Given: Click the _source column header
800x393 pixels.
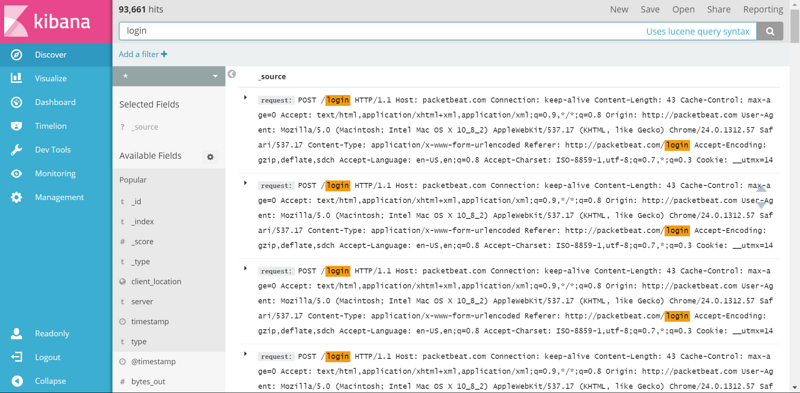Looking at the screenshot, I should pyautogui.click(x=272, y=77).
